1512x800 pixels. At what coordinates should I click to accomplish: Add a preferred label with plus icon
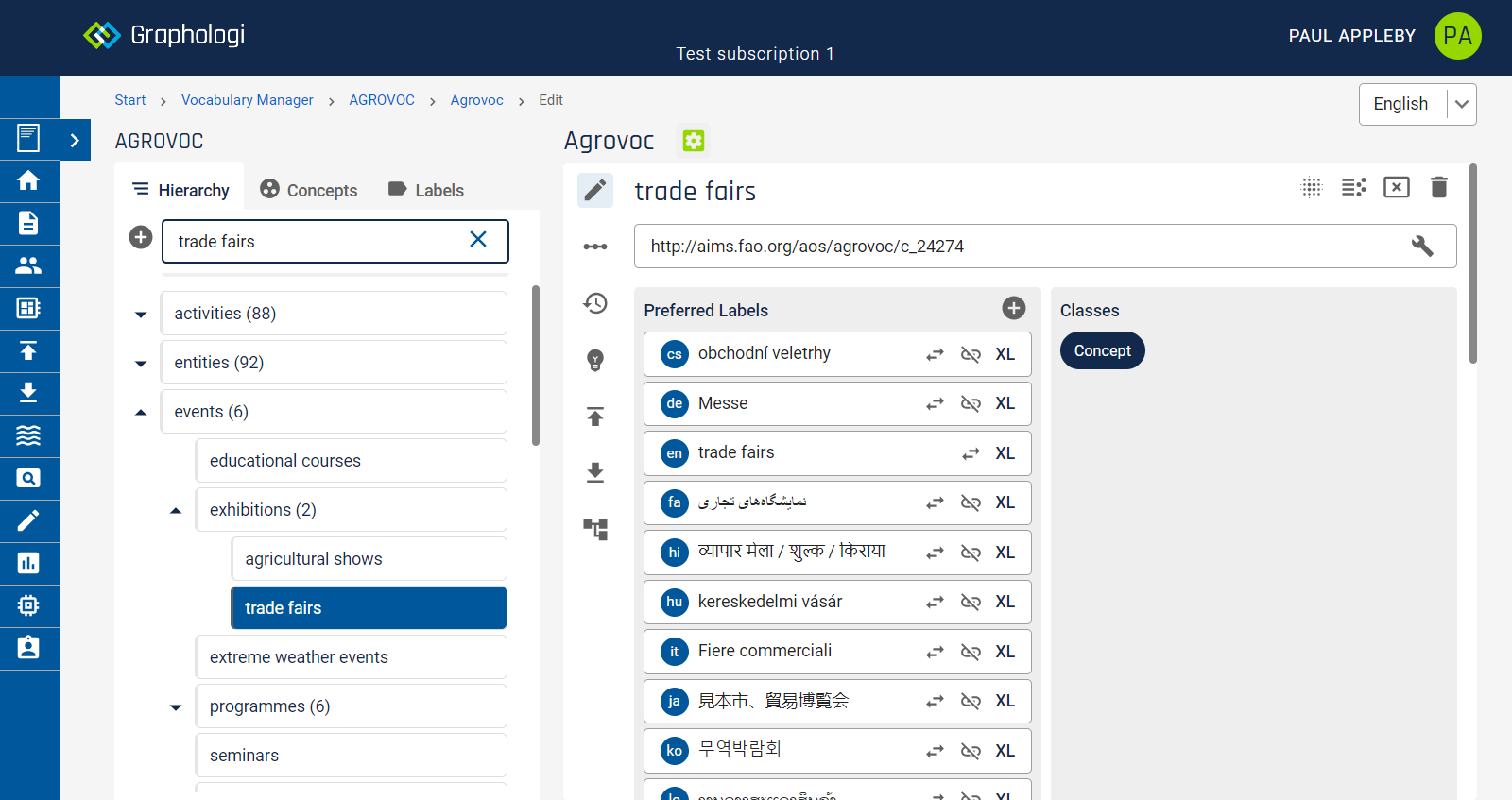pyautogui.click(x=1014, y=308)
